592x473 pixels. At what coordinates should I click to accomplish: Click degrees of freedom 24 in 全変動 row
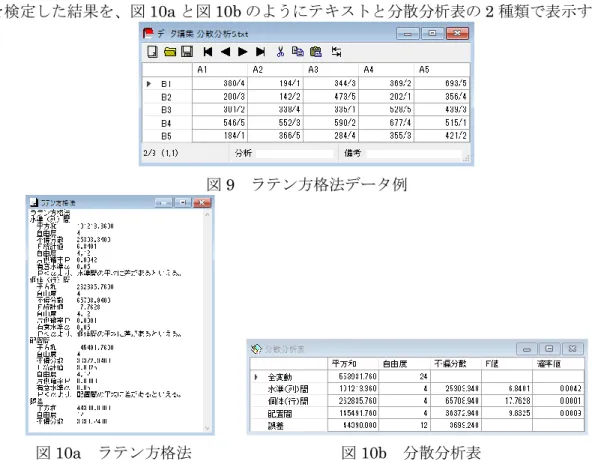pyautogui.click(x=404, y=377)
